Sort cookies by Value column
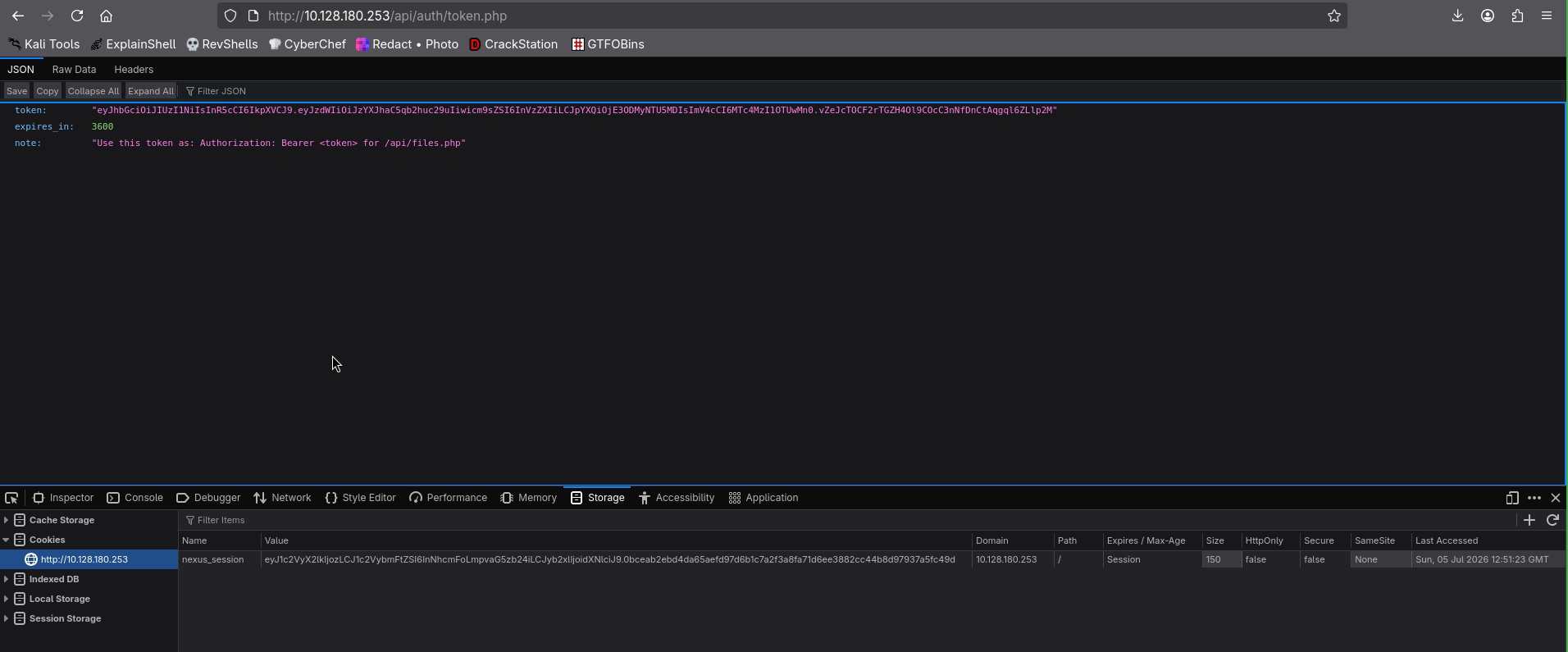This screenshot has width=1568, height=652. (616, 540)
